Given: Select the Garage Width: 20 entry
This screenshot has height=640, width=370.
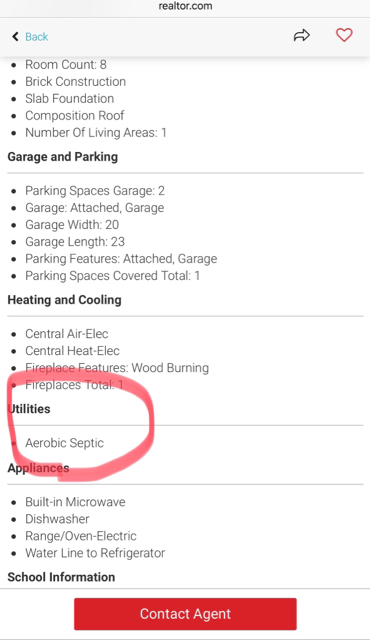Looking at the screenshot, I should (x=72, y=225).
